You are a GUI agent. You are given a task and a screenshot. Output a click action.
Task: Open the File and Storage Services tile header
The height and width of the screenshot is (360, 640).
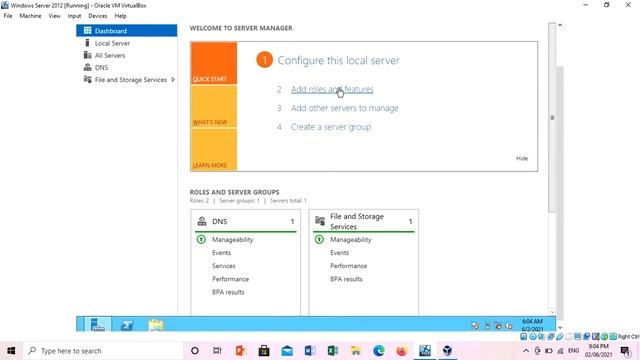(364, 221)
